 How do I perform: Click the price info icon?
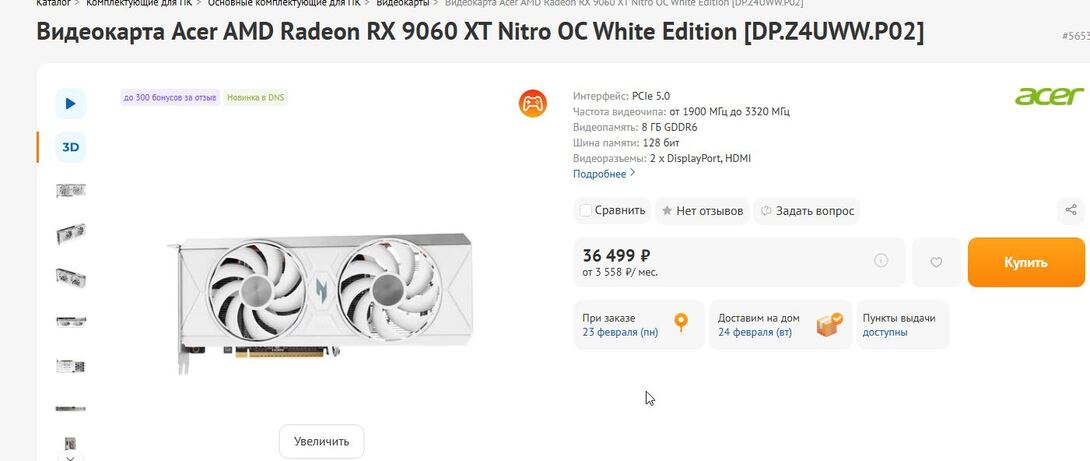pyautogui.click(x=881, y=261)
